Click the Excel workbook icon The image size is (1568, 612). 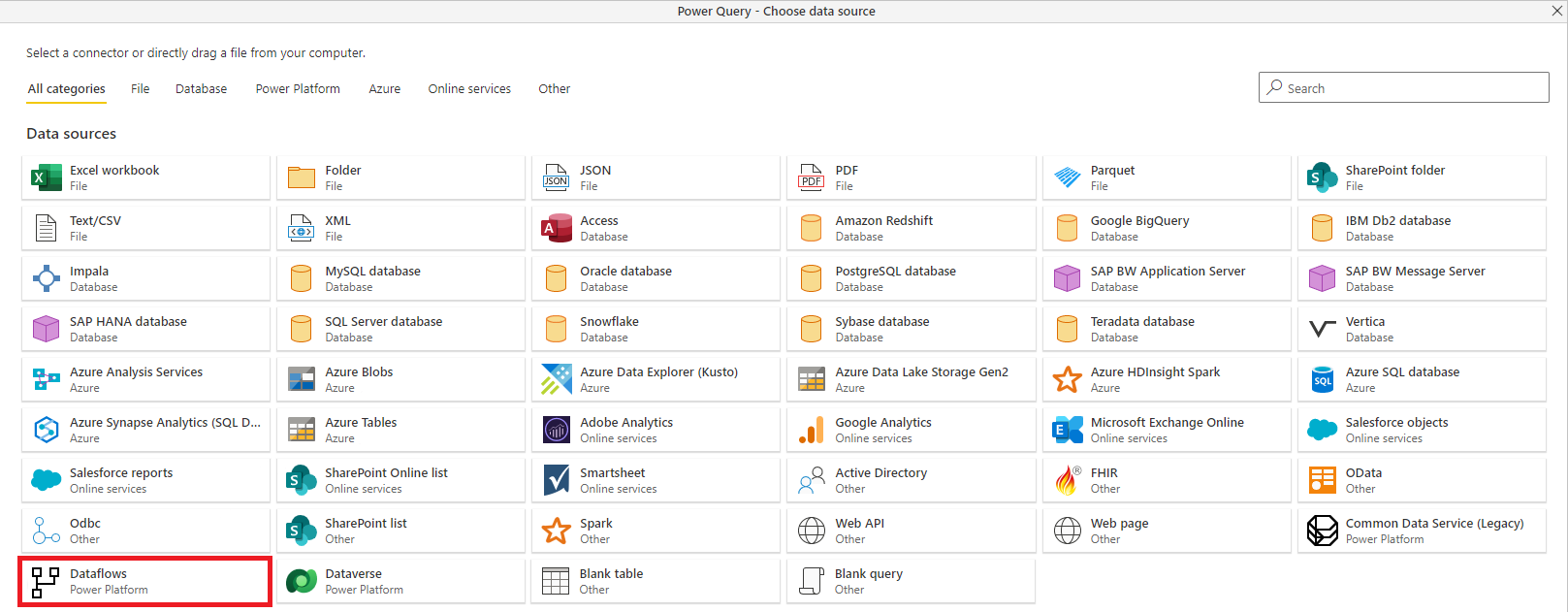click(x=46, y=177)
